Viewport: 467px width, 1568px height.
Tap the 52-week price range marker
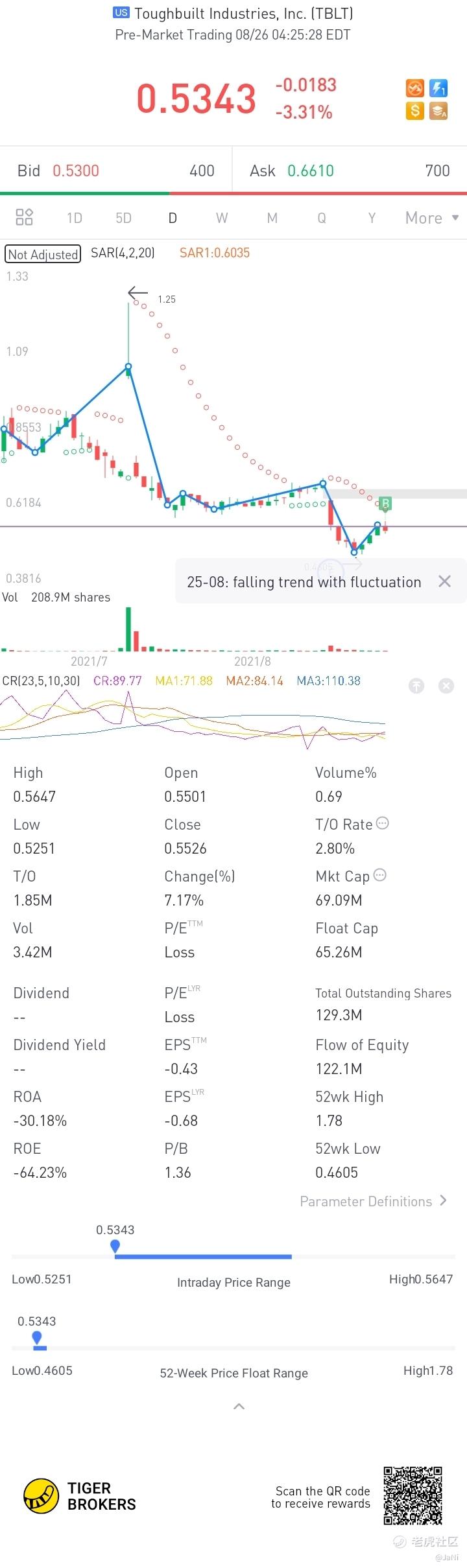coord(37,1337)
